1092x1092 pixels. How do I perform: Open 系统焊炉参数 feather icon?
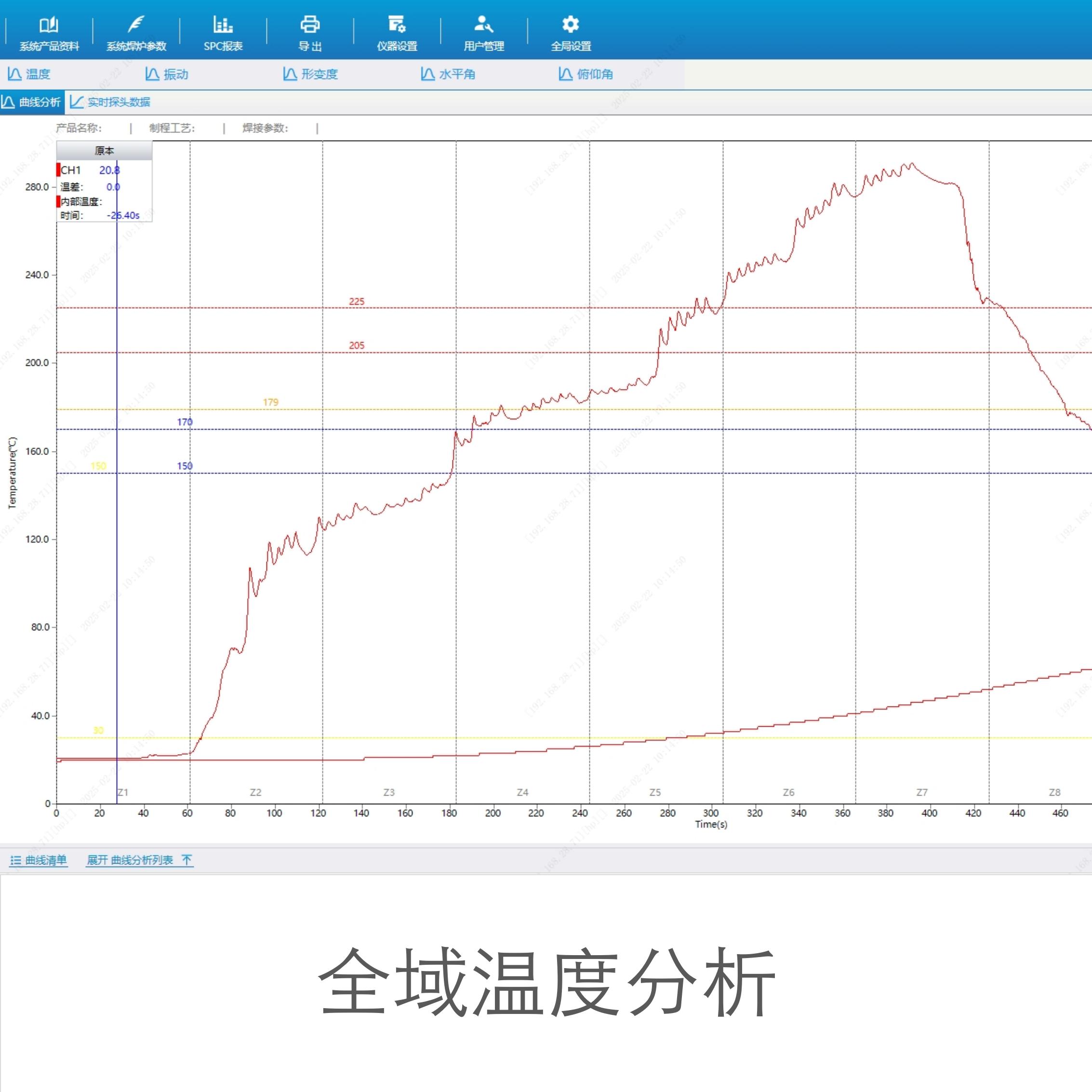click(x=136, y=25)
